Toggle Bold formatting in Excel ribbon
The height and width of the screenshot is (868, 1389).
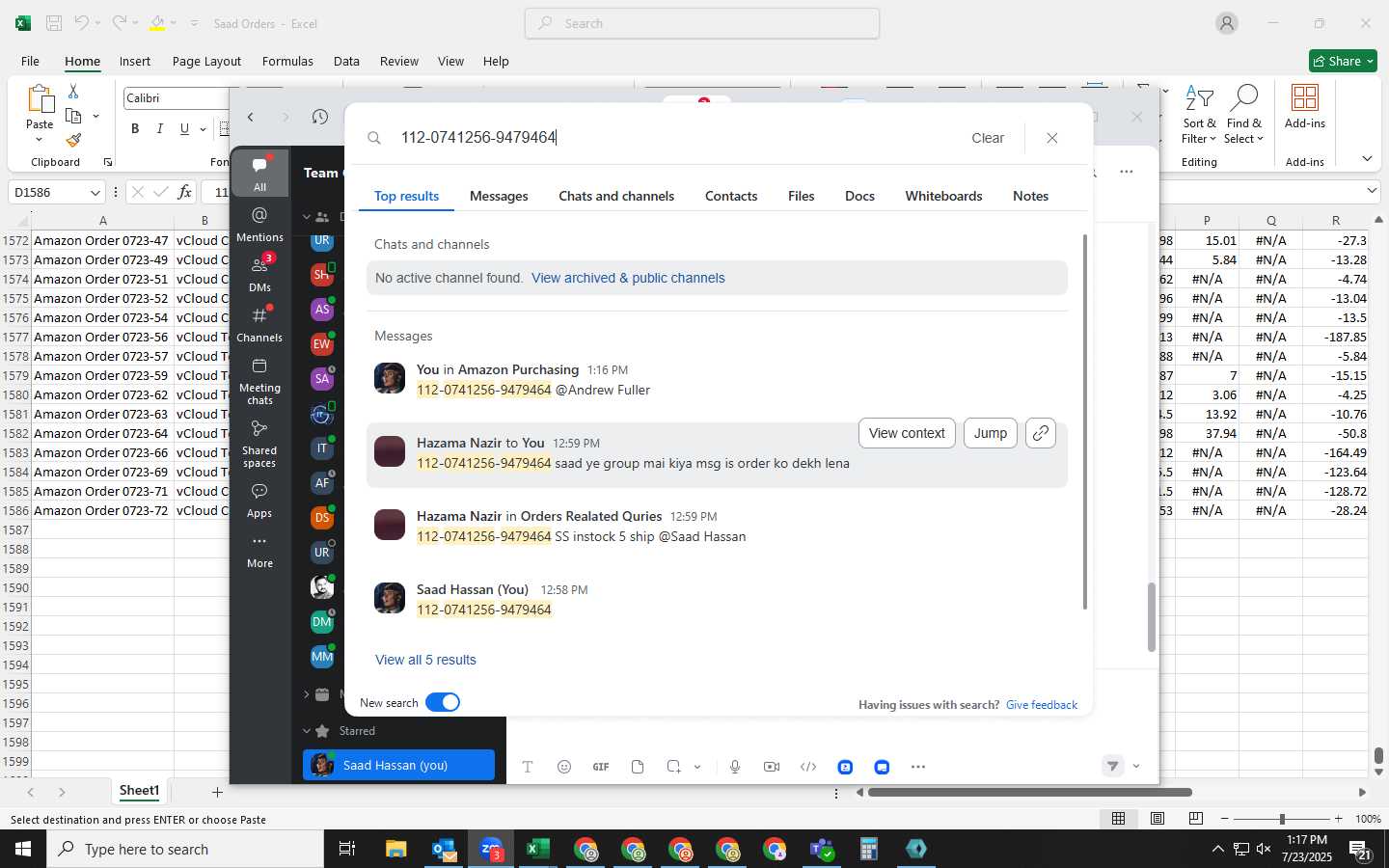point(135,129)
